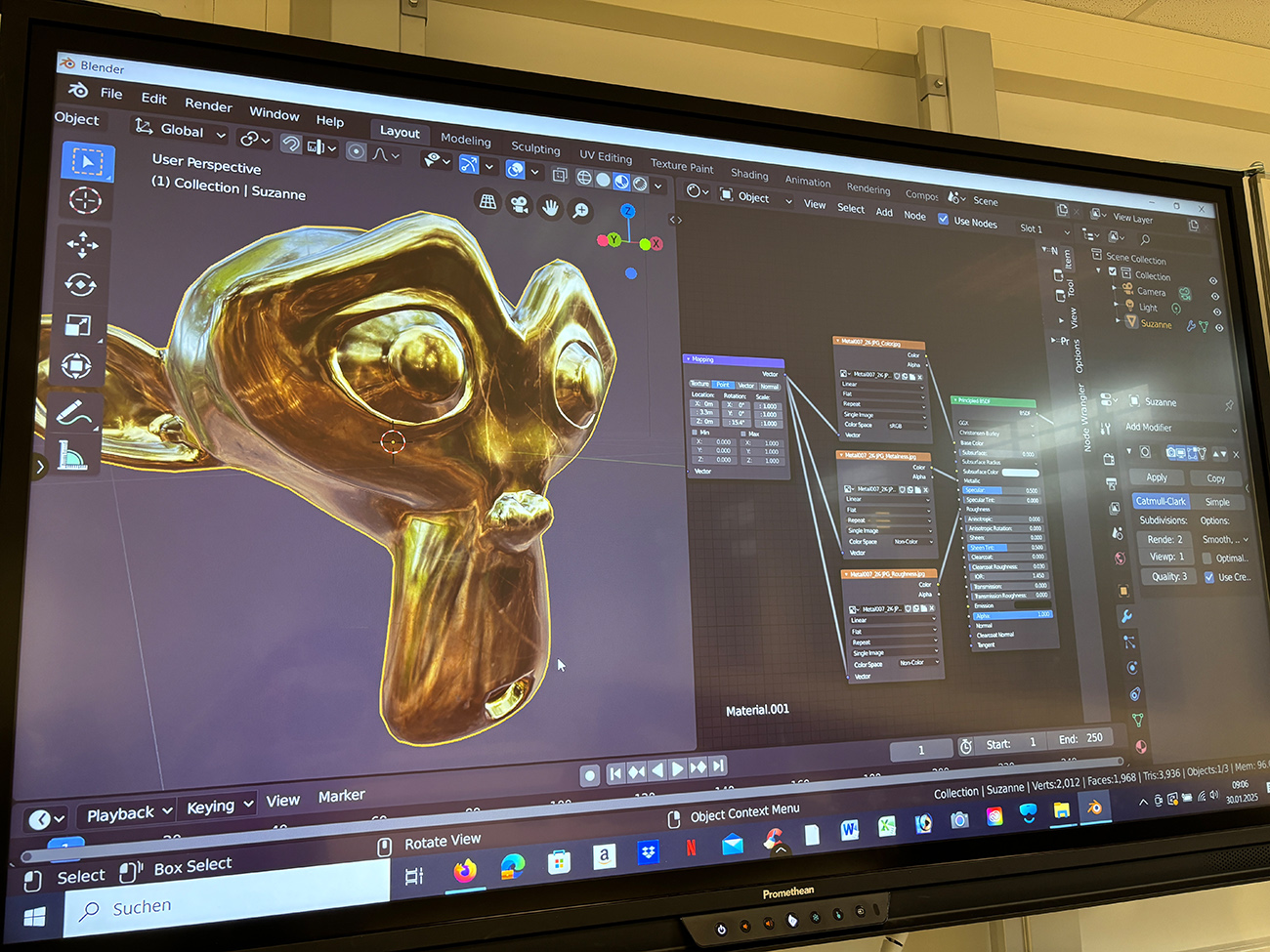Screen dimensions: 1270x952
Task: Open the Object properties orange square tab
Action: (1123, 591)
